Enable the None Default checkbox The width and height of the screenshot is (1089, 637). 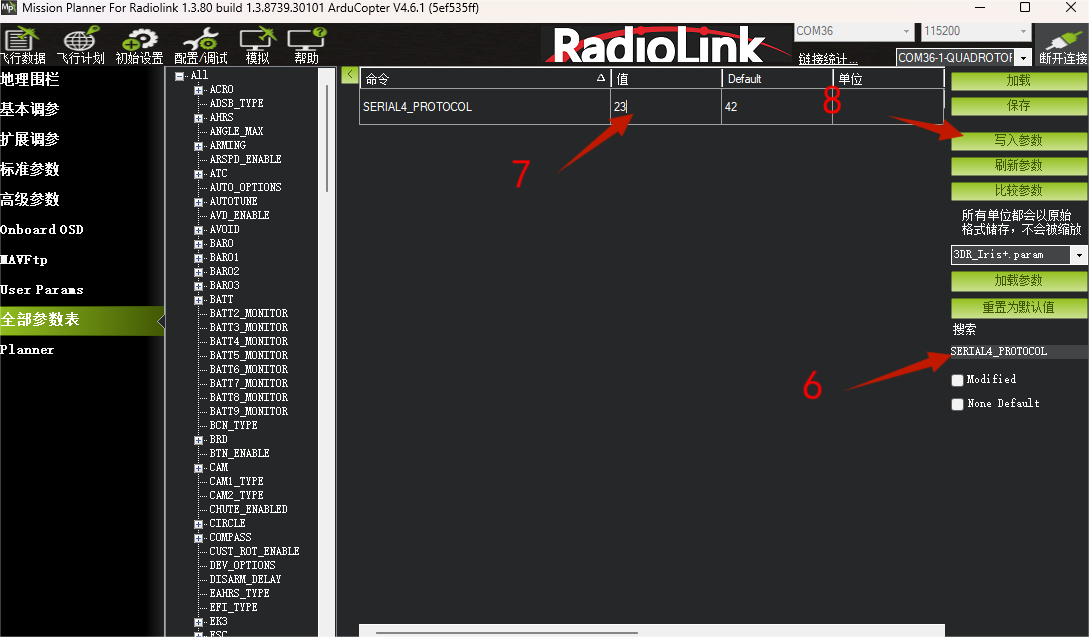click(x=957, y=404)
